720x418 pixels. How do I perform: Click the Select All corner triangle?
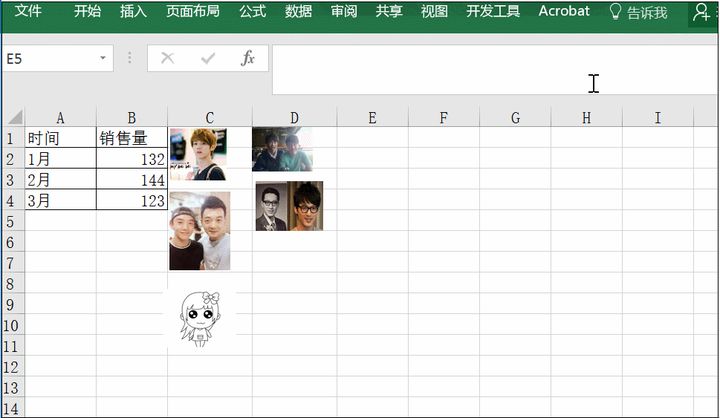tap(12, 117)
